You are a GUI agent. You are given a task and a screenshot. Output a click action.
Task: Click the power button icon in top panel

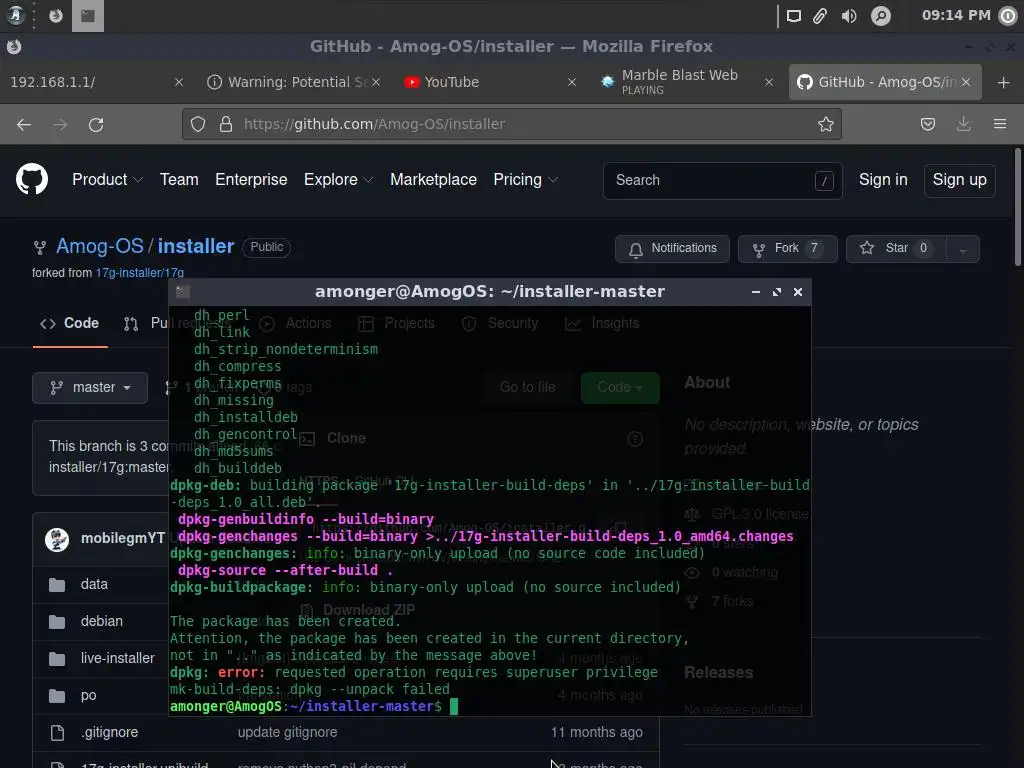(x=1008, y=16)
